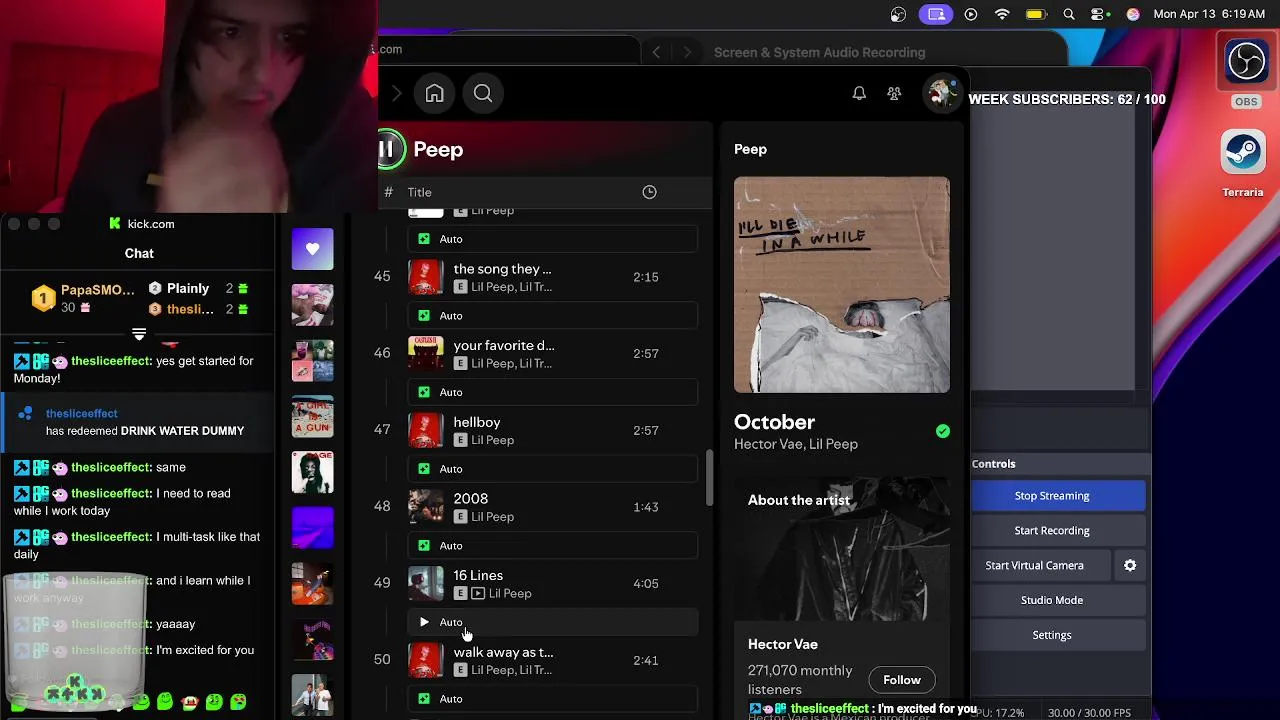The width and height of the screenshot is (1280, 720).
Task: Go forward in the browser window
Action: point(687,52)
